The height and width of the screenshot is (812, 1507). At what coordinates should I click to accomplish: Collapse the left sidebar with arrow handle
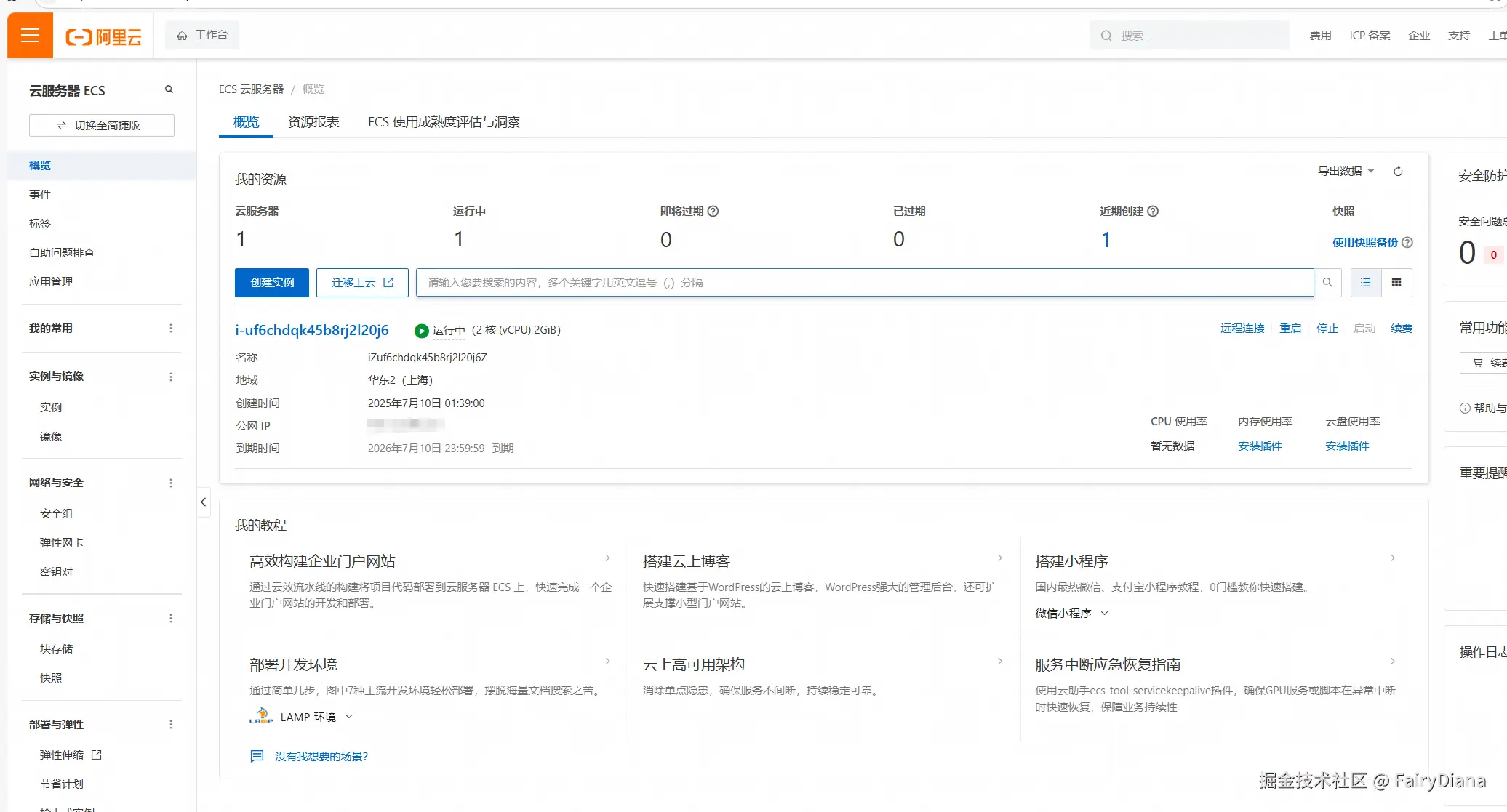(204, 502)
